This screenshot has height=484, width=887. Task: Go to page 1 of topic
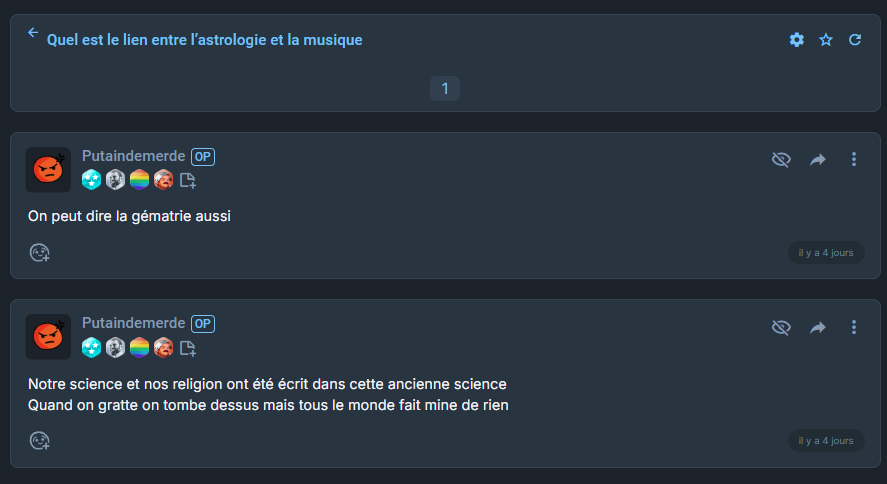point(445,89)
